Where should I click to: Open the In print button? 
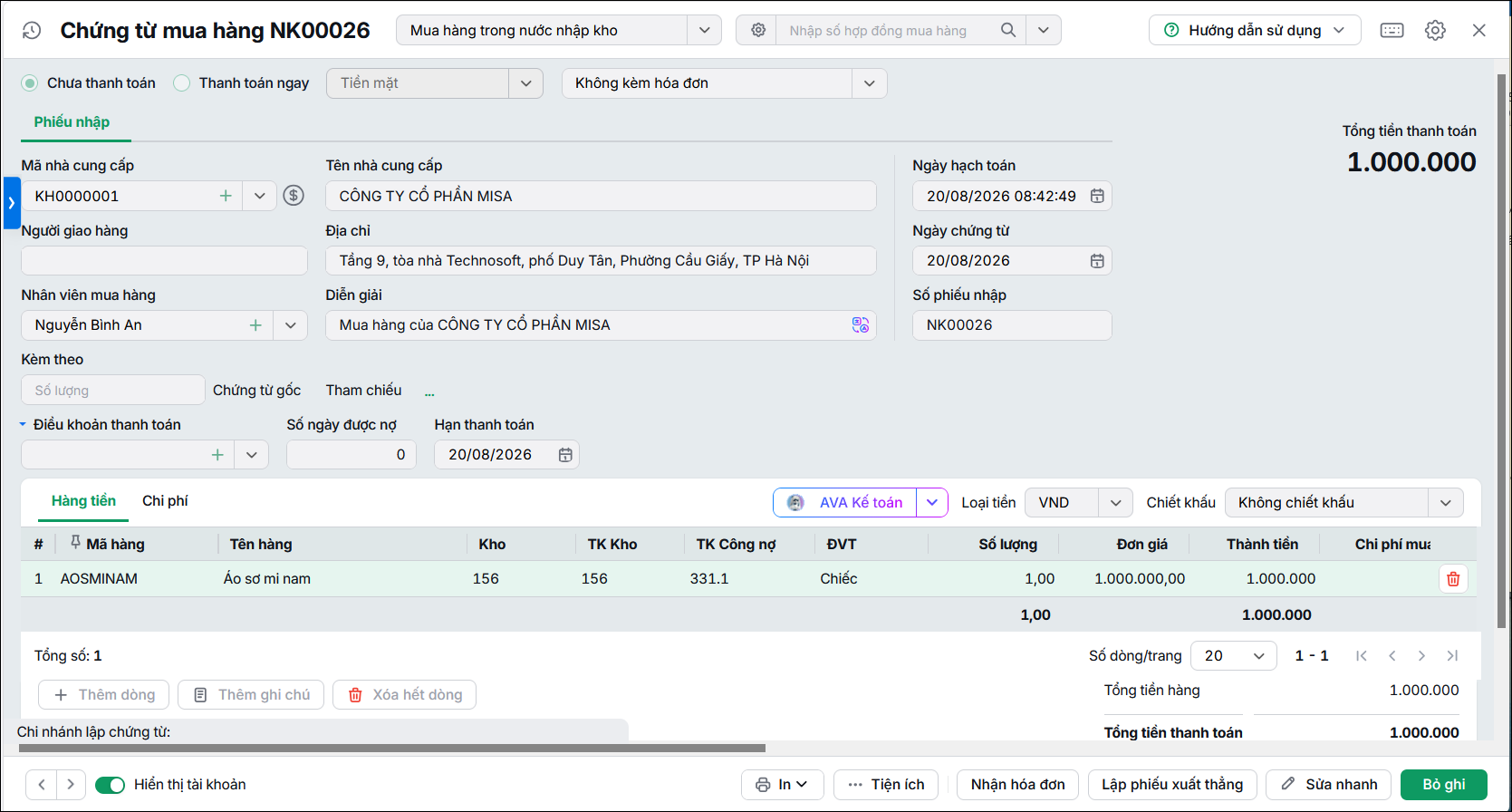[x=782, y=785]
